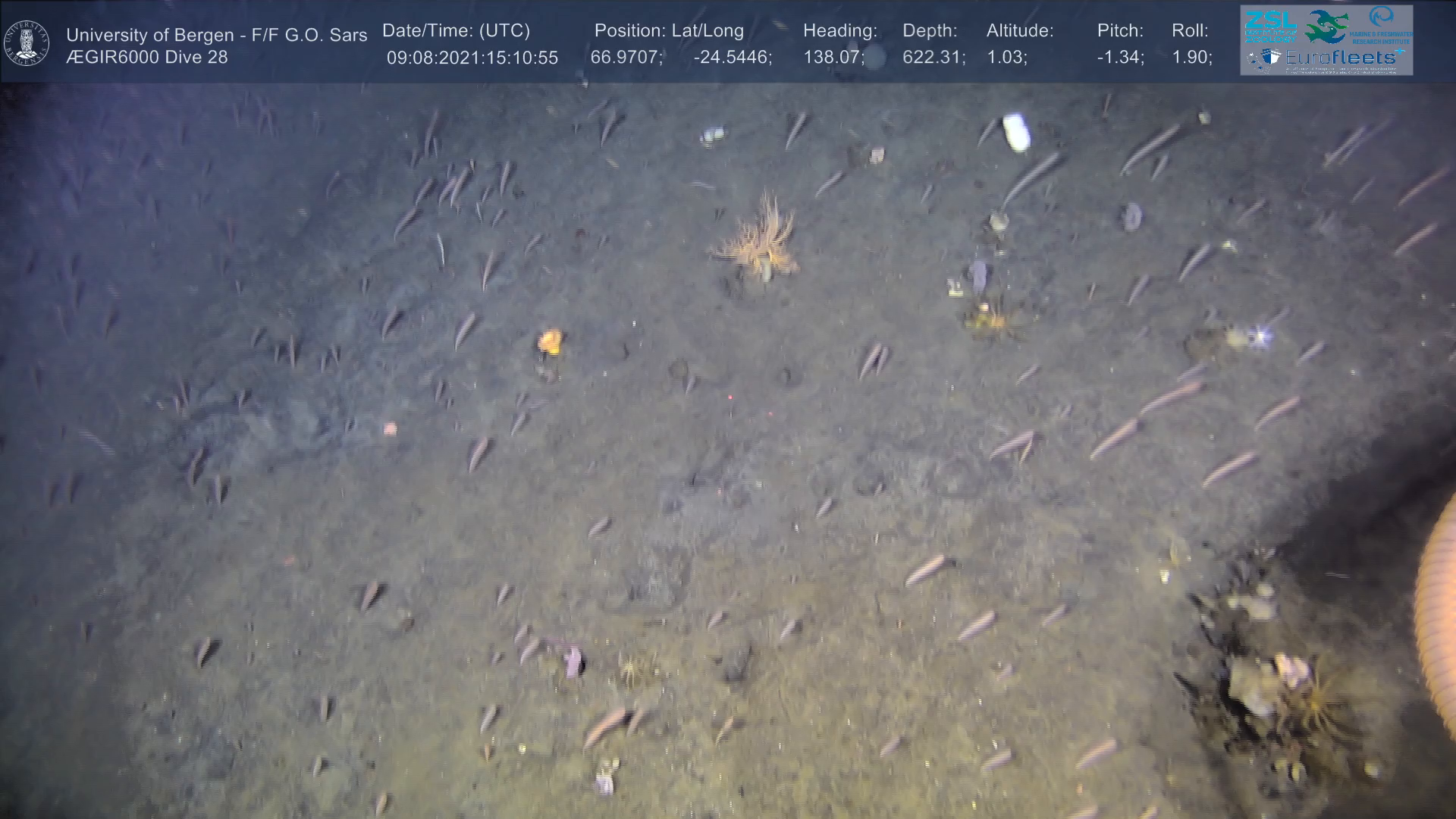Click the Date/Time (UTC) label
Screen dimensions: 1456x819
(x=456, y=31)
